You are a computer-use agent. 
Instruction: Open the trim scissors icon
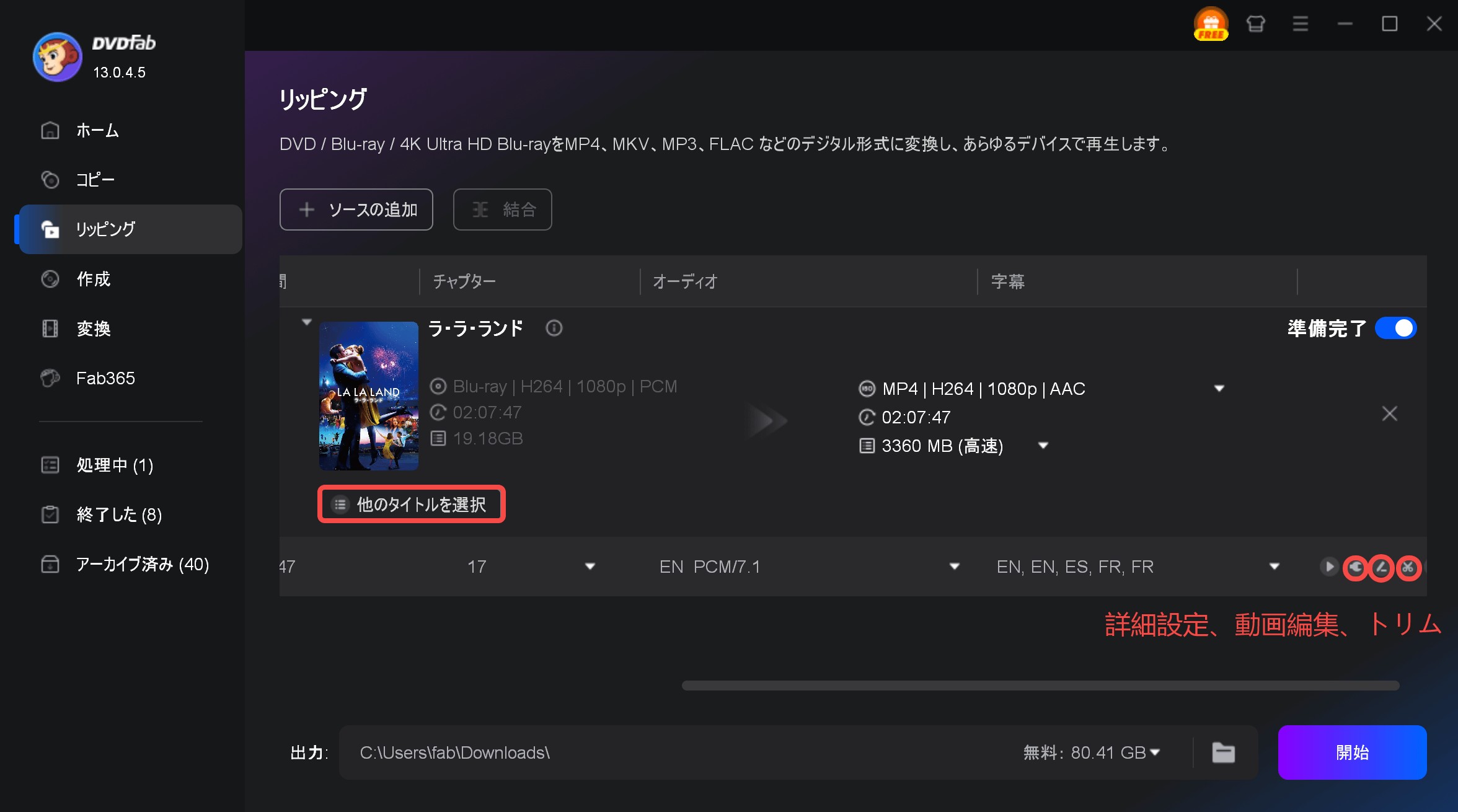[1408, 567]
